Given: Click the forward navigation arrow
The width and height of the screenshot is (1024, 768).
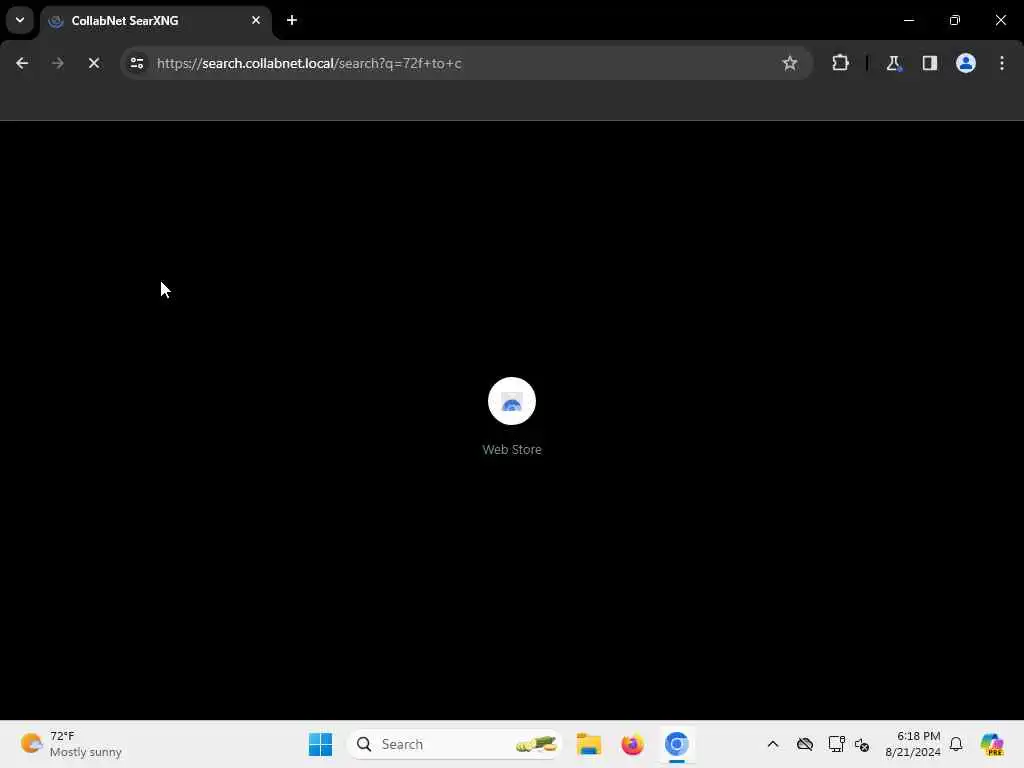Looking at the screenshot, I should point(57,63).
